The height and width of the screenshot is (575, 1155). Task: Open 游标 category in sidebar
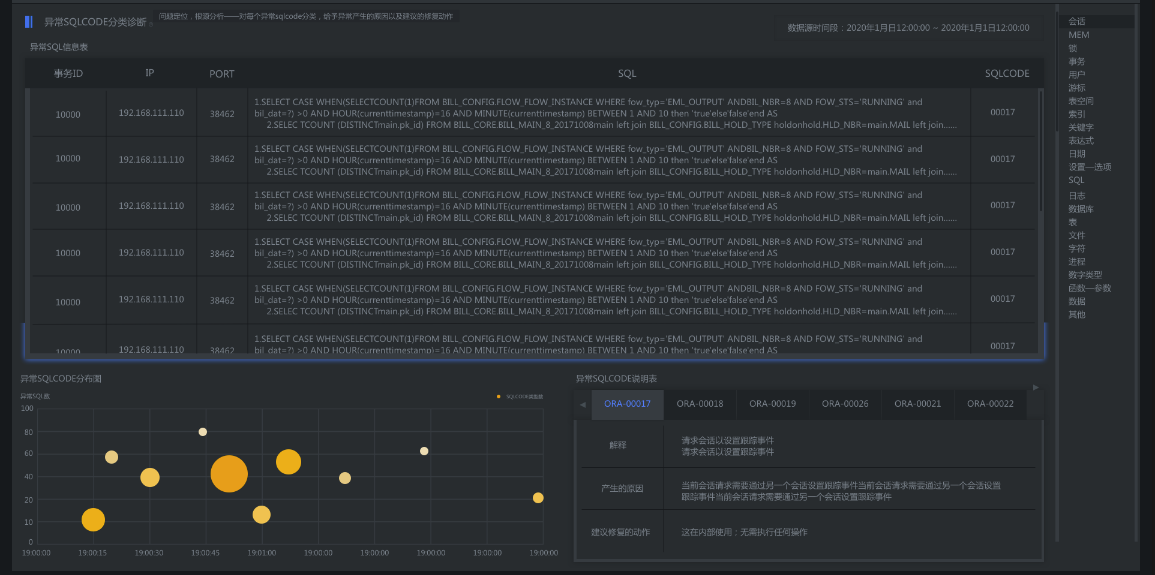pos(1076,88)
